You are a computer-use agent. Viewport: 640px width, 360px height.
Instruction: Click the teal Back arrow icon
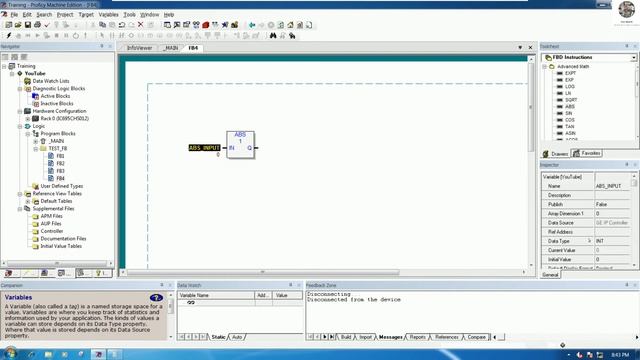tap(252, 25)
